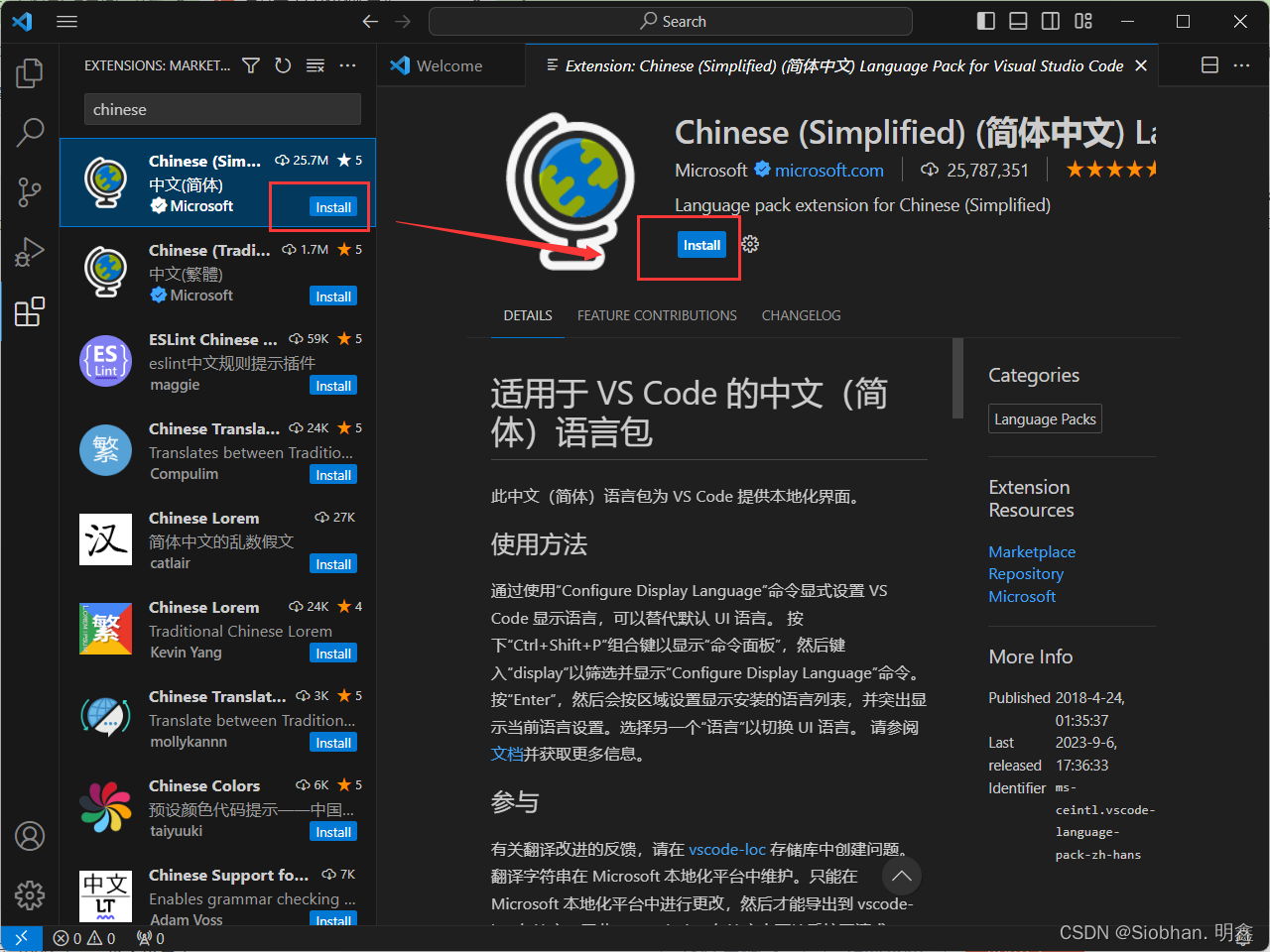Open the Source Control view

pos(30,192)
